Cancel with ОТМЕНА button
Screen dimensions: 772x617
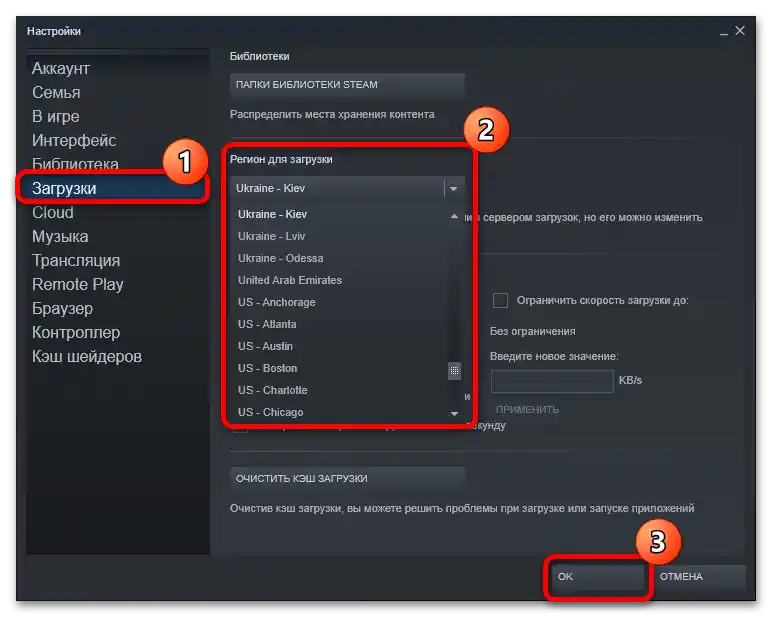700,577
